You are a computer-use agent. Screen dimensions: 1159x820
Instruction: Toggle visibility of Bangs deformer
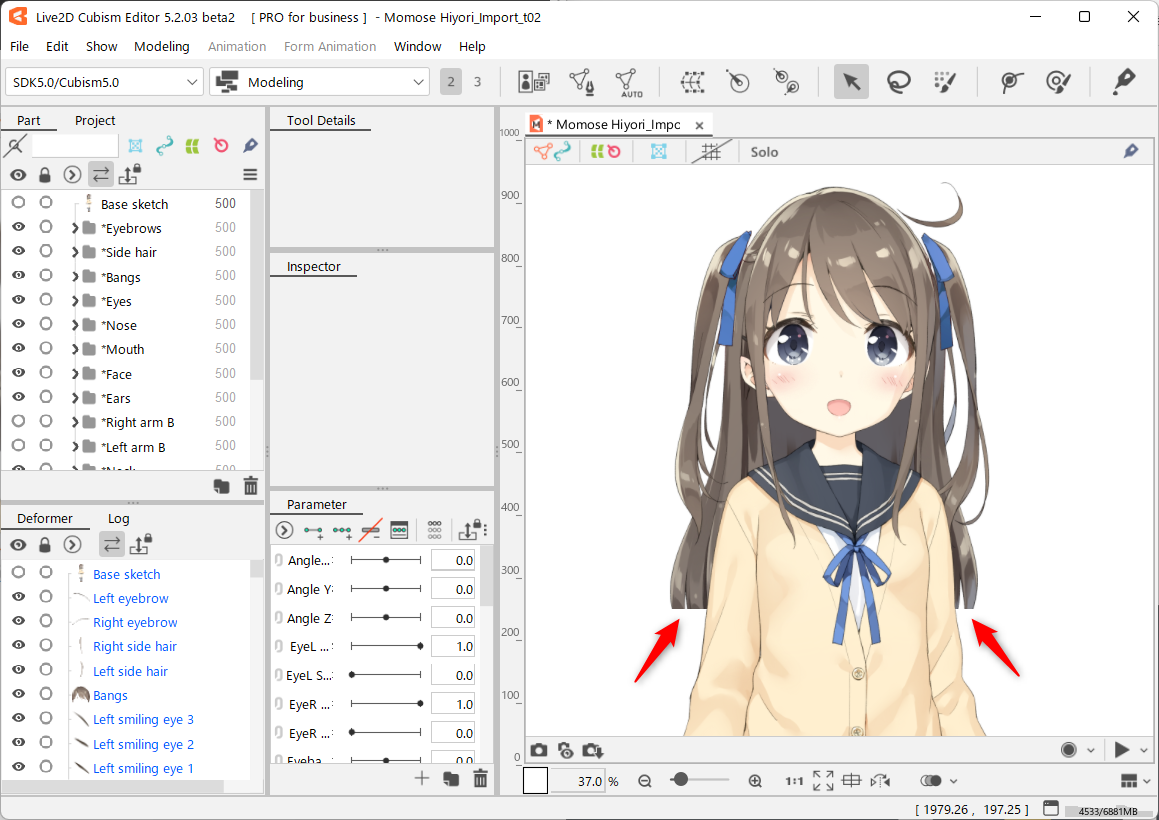18,695
